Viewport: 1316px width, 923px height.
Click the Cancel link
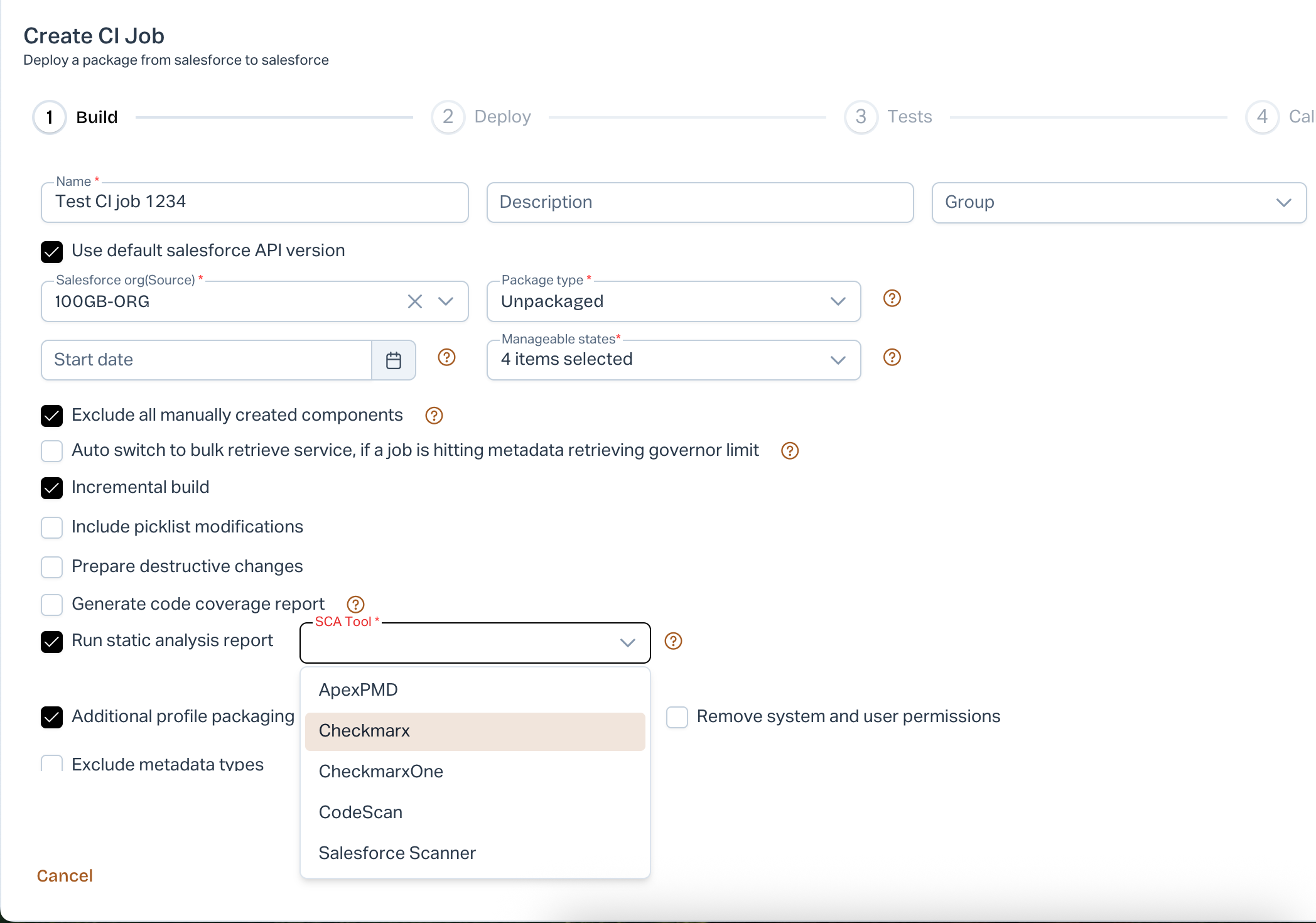65,876
